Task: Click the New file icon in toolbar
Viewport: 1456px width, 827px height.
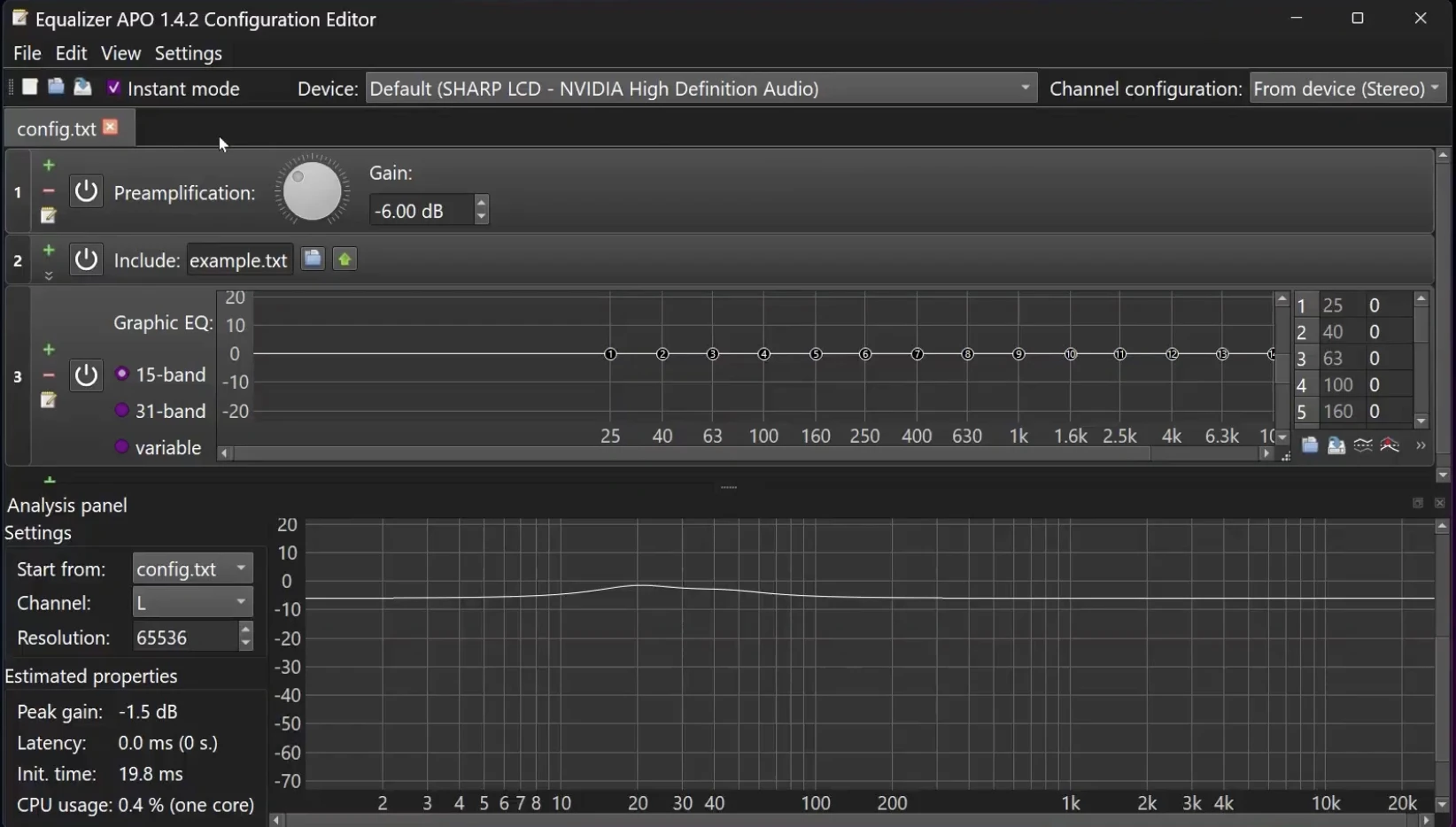Action: point(29,87)
